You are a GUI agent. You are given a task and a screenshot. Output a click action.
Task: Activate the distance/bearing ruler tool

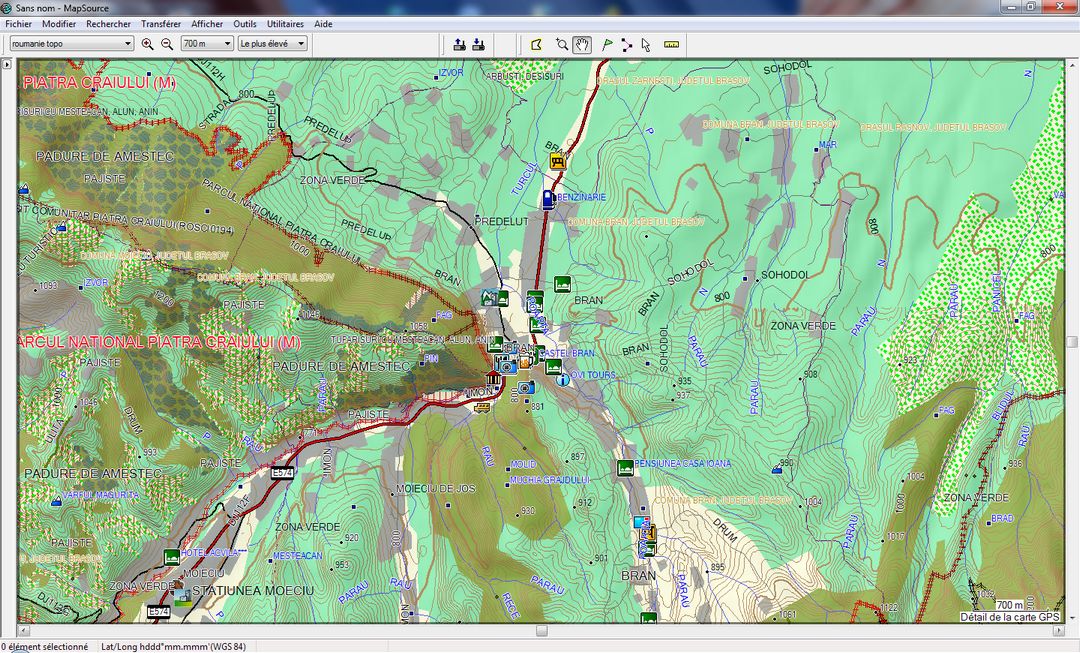pos(672,45)
